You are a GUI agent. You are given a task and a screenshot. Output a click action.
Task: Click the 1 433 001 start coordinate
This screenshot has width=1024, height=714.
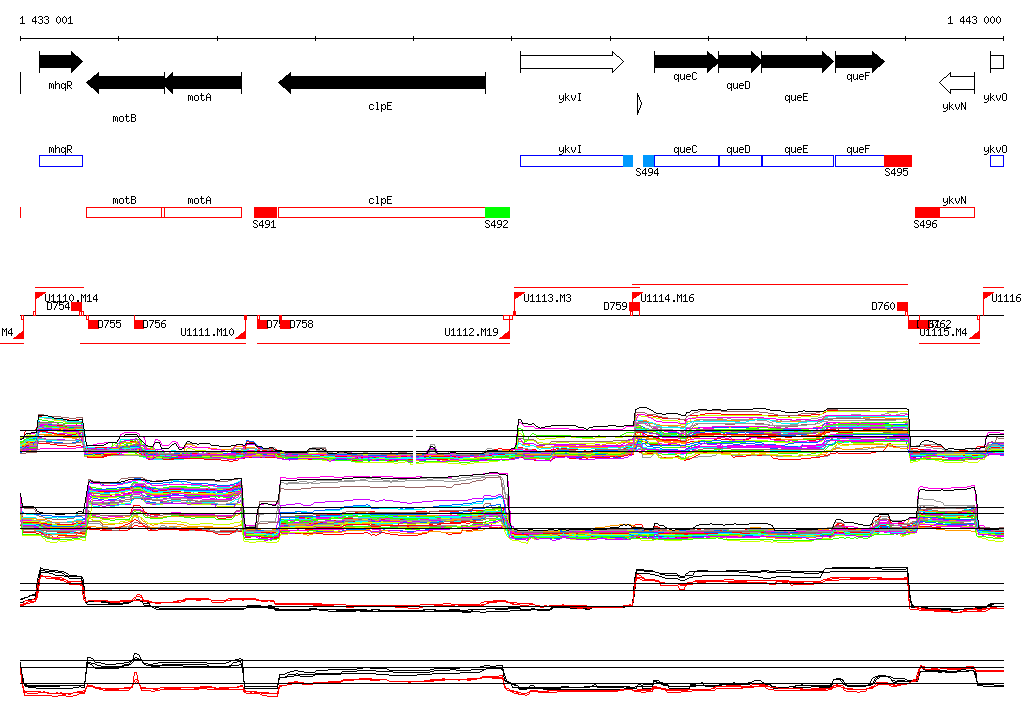46,20
